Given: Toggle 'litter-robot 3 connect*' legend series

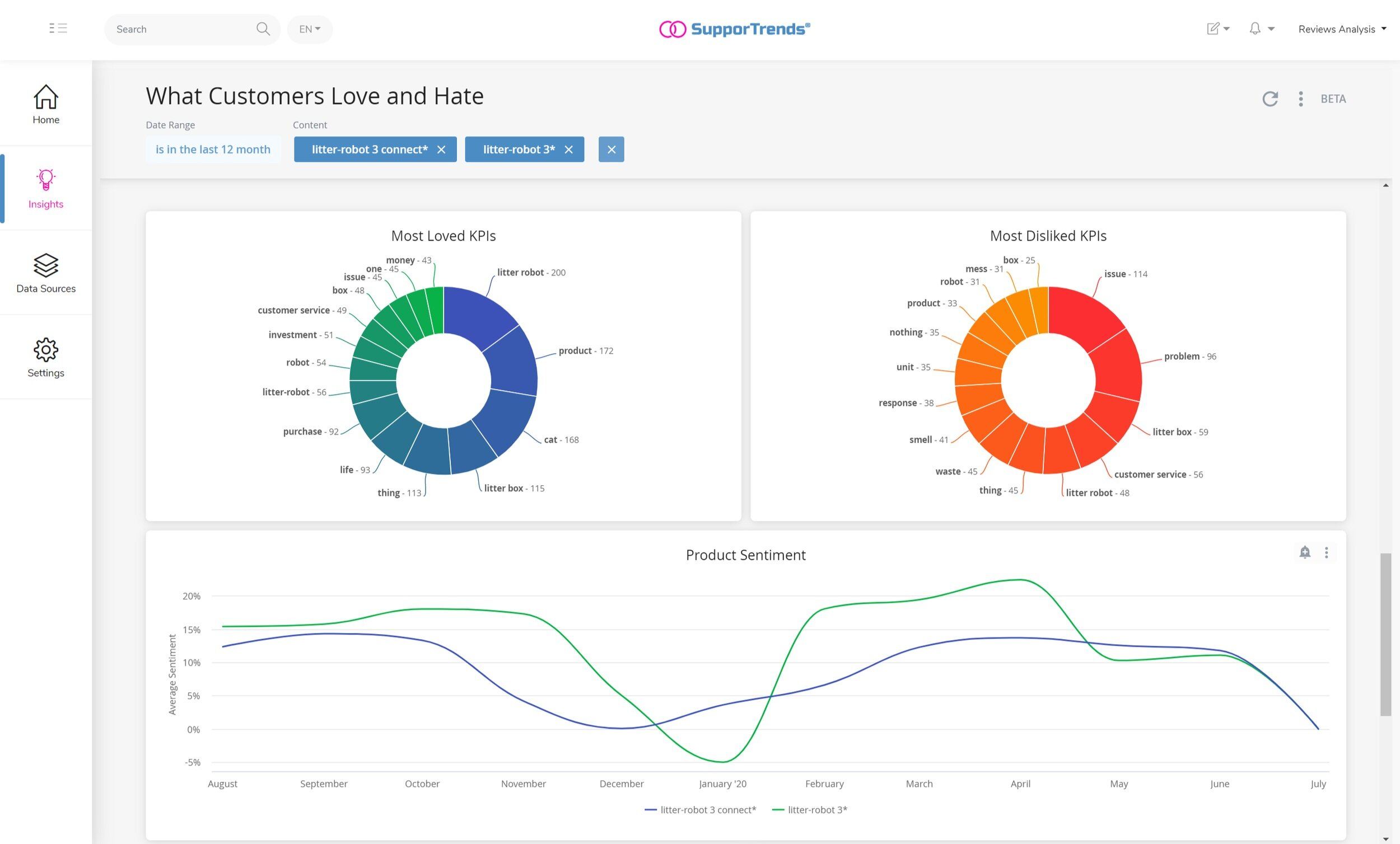Looking at the screenshot, I should [701, 809].
